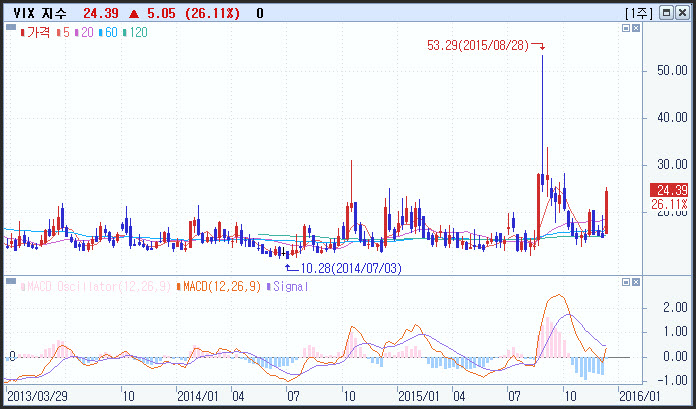
Task: Open the MACD panel menu icon
Action: 11,281
